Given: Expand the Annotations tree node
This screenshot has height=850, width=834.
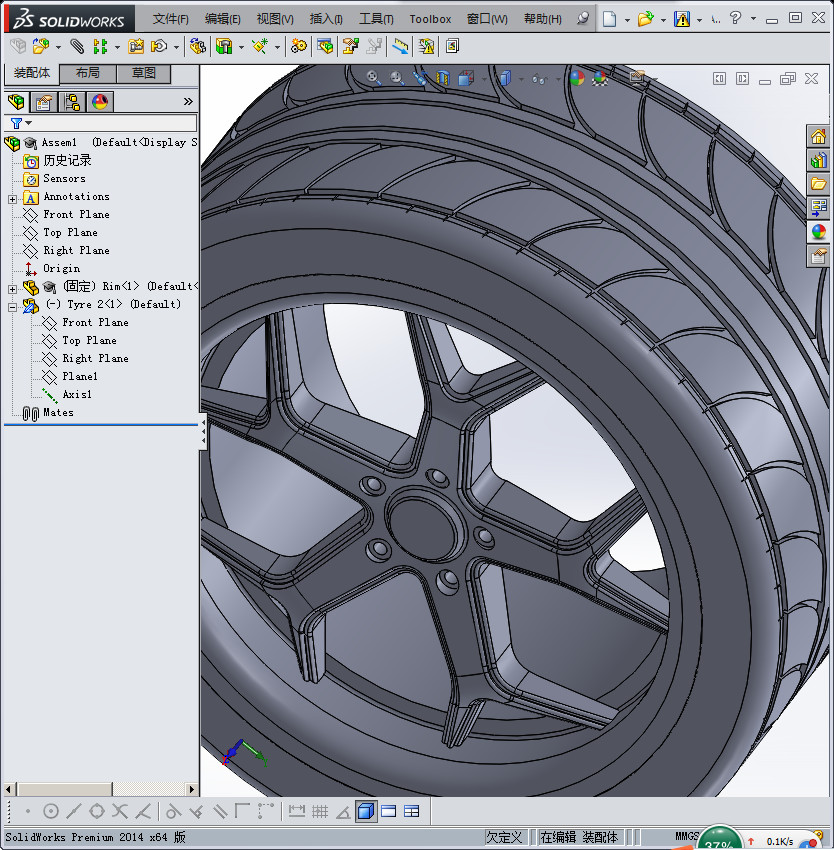Looking at the screenshot, I should [x=12, y=198].
